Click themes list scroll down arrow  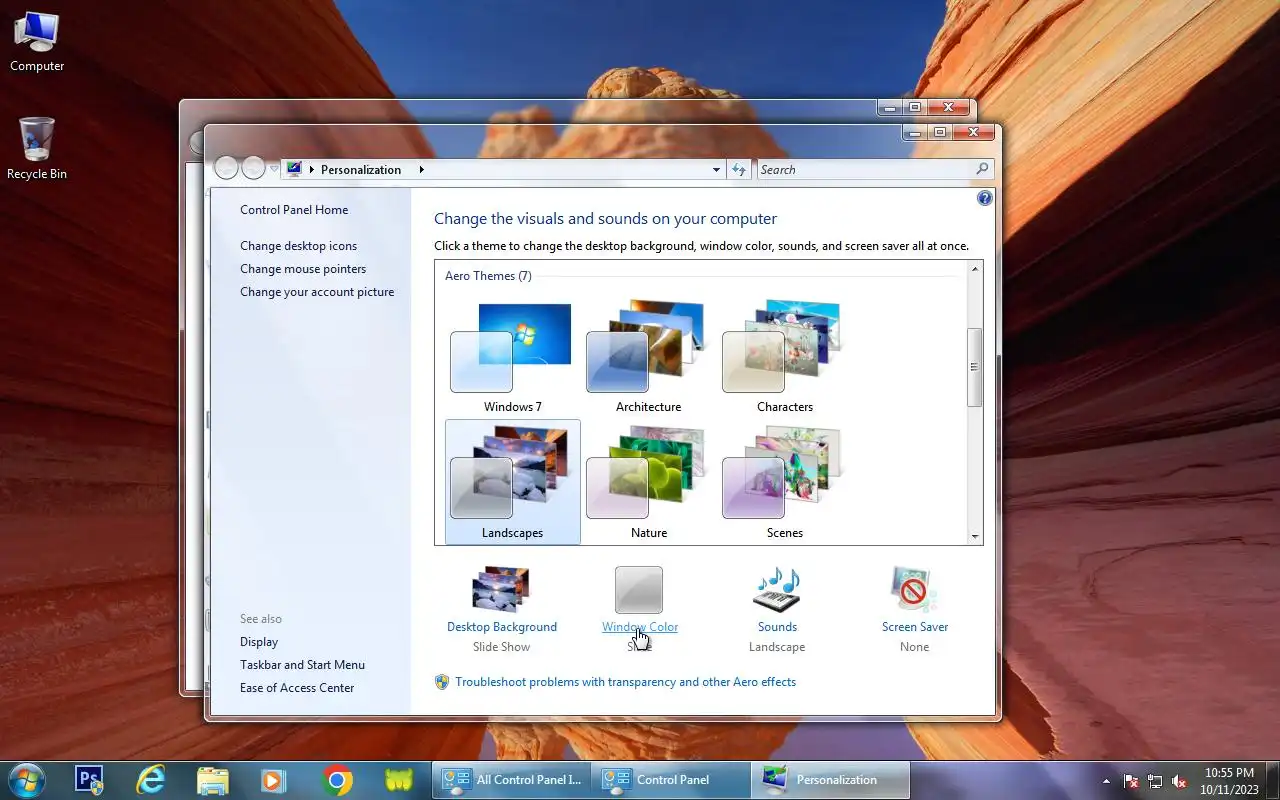(x=975, y=537)
